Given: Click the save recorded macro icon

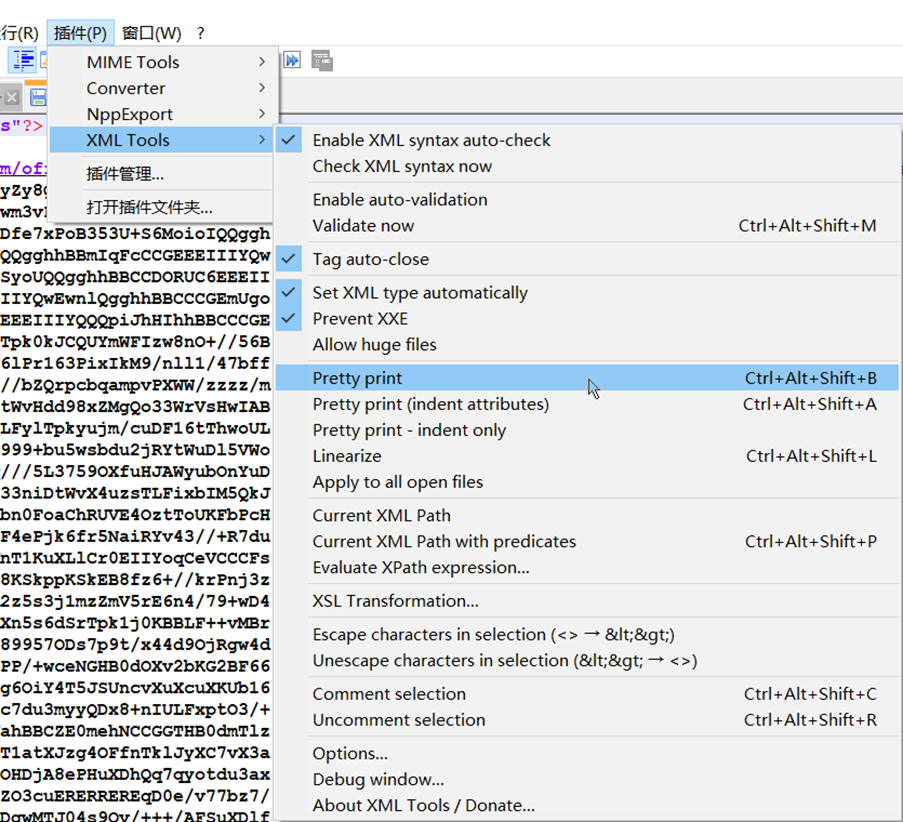Looking at the screenshot, I should tap(321, 61).
